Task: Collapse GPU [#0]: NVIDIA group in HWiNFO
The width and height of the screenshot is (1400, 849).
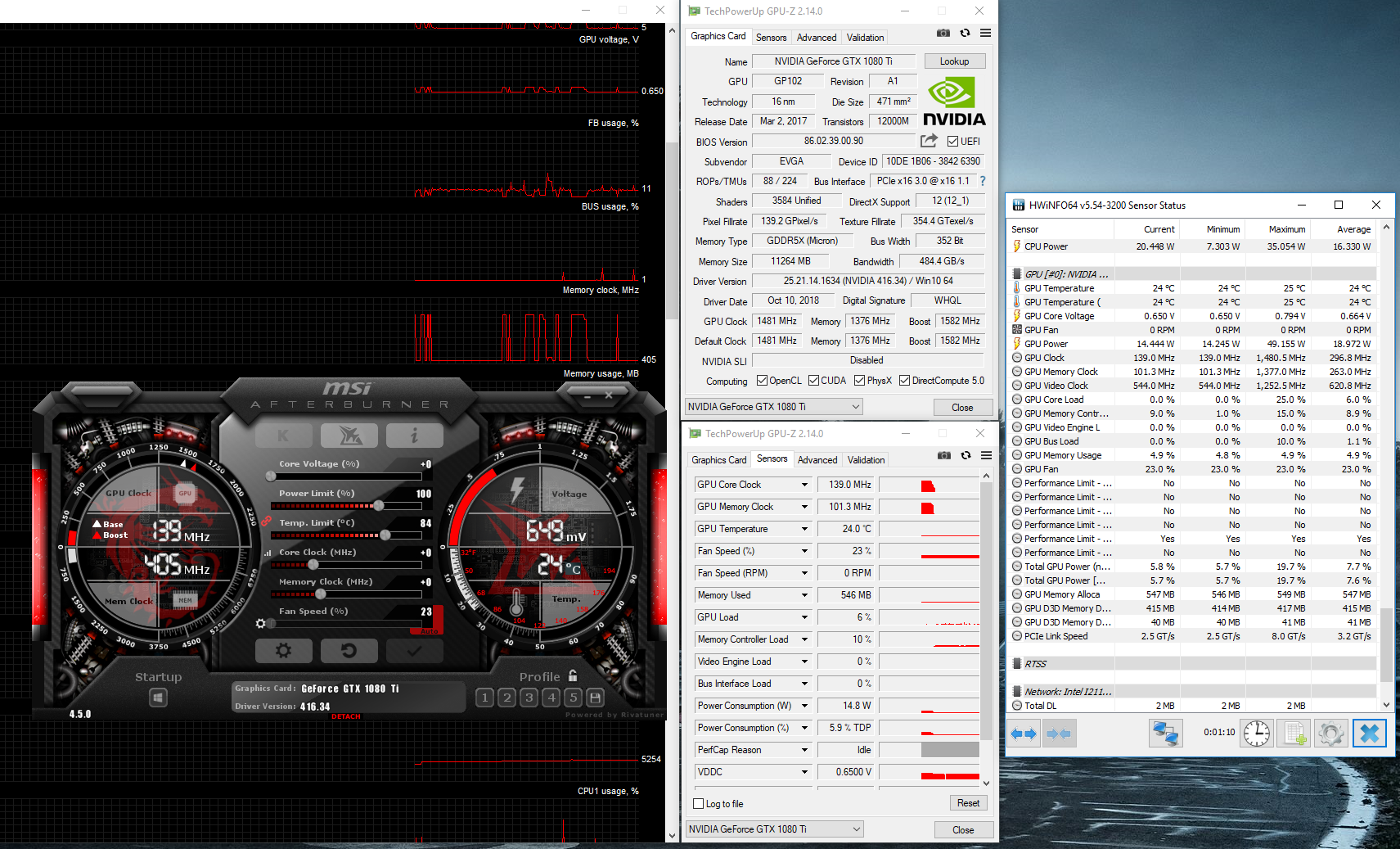Action: pos(1017,274)
